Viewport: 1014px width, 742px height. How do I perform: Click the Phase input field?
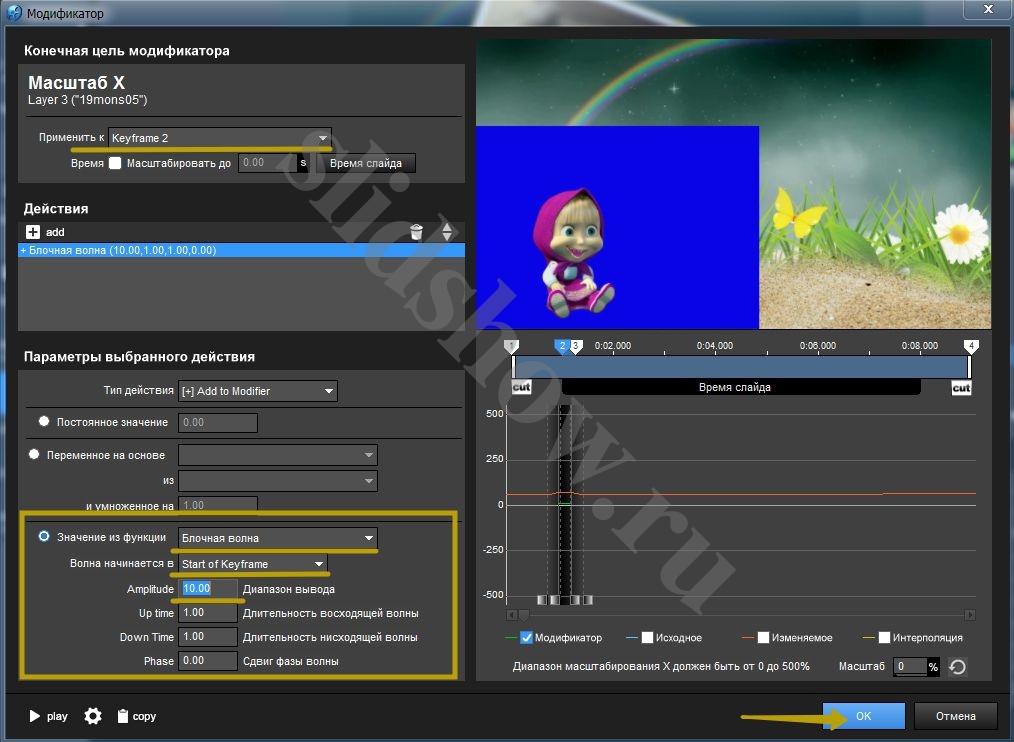[208, 660]
